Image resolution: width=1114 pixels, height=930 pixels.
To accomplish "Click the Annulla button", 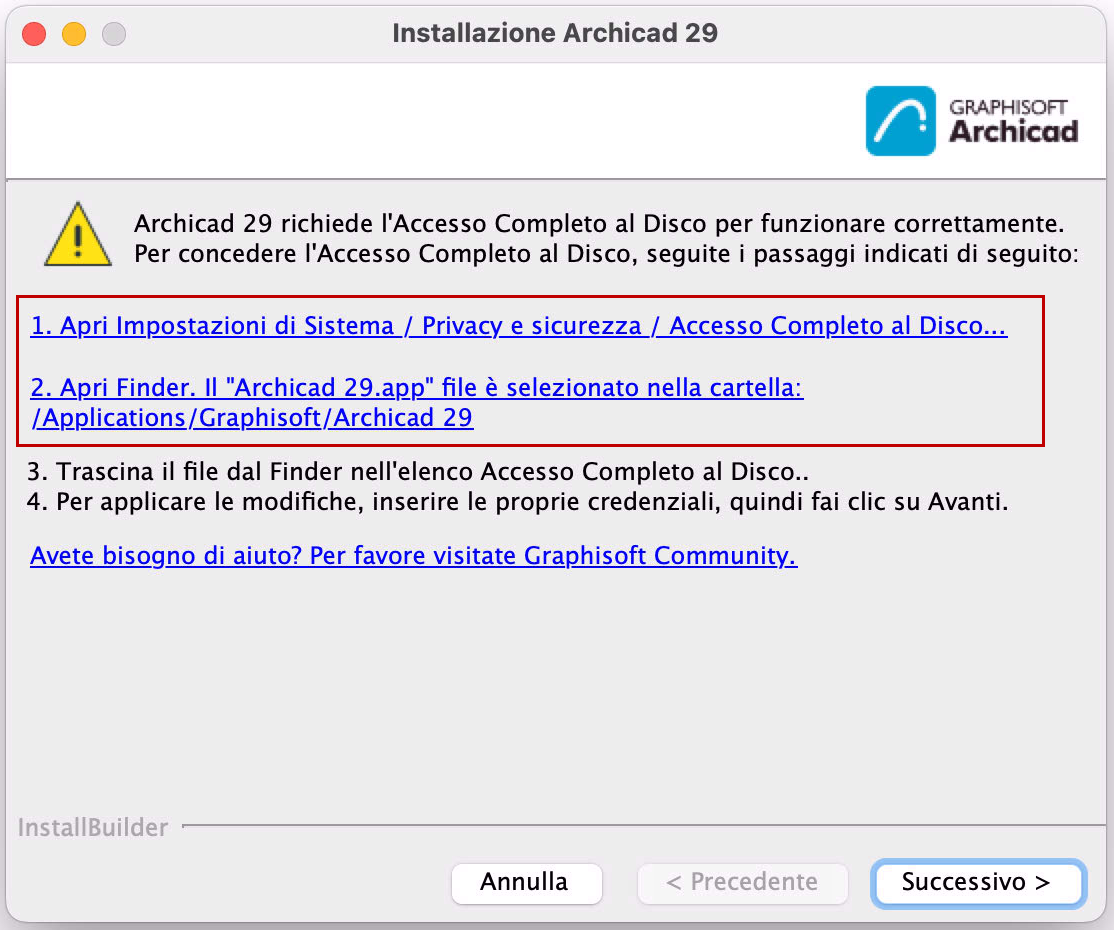I will click(526, 883).
